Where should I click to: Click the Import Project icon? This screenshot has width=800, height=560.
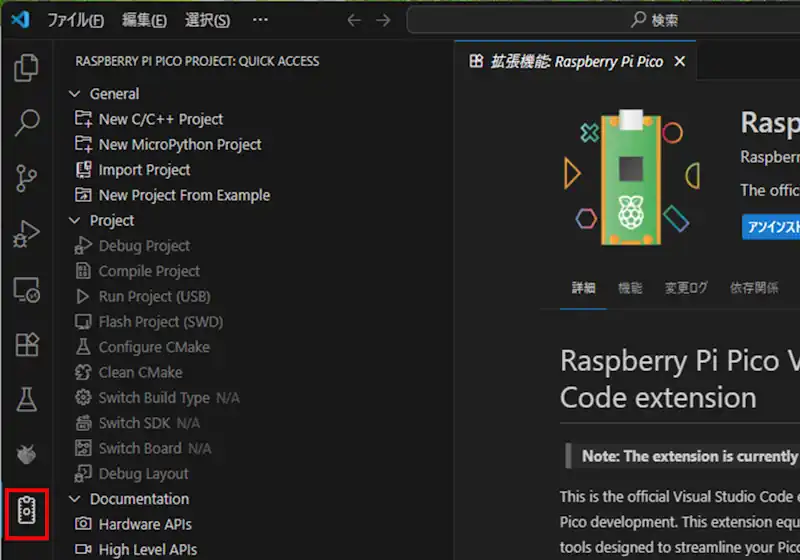83,169
